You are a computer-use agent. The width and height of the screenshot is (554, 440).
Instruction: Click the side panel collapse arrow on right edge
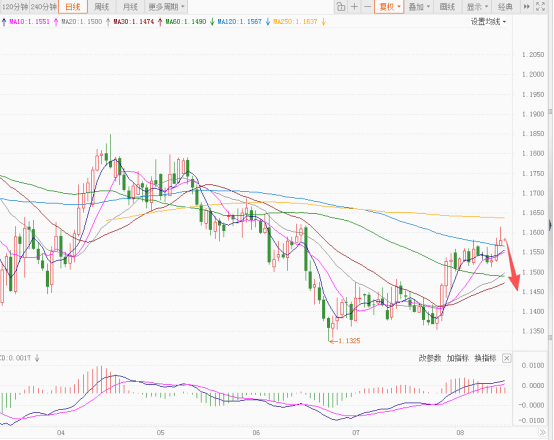point(550,225)
